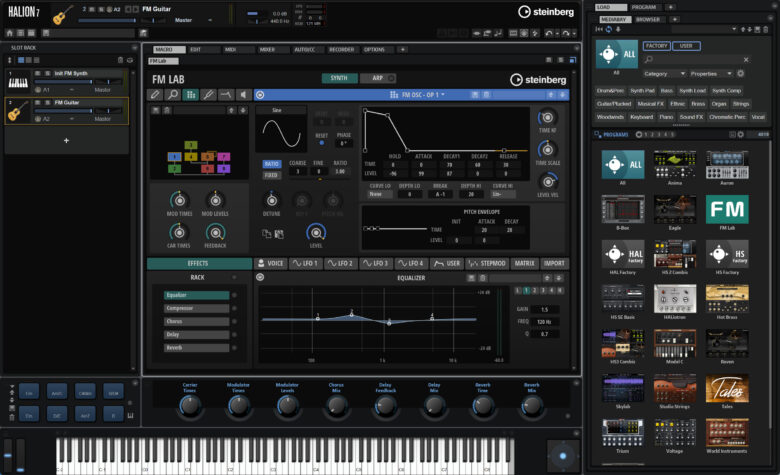Open the FM OSC - OP 1 dropdown

point(418,95)
